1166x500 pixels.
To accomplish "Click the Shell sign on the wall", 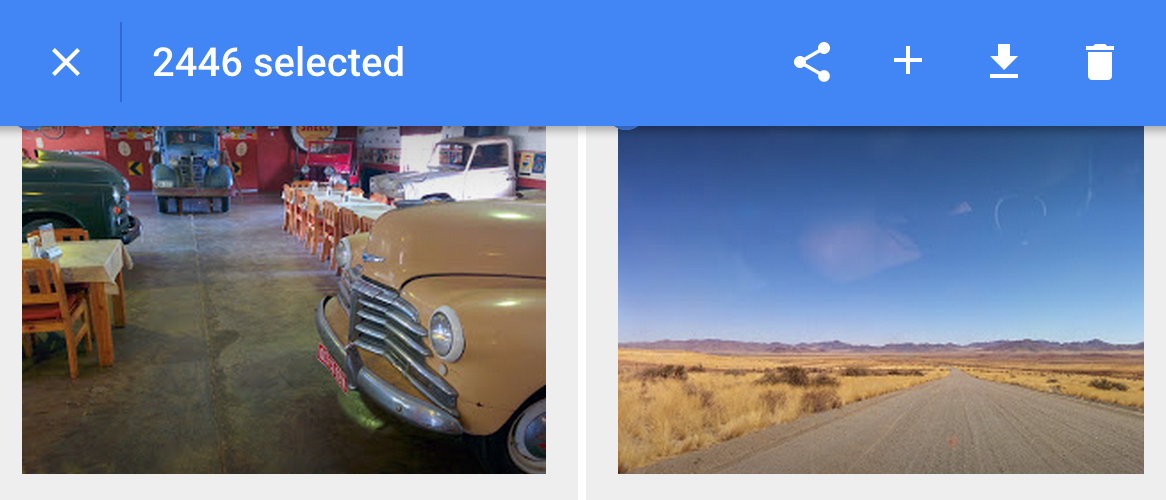I will [x=313, y=136].
